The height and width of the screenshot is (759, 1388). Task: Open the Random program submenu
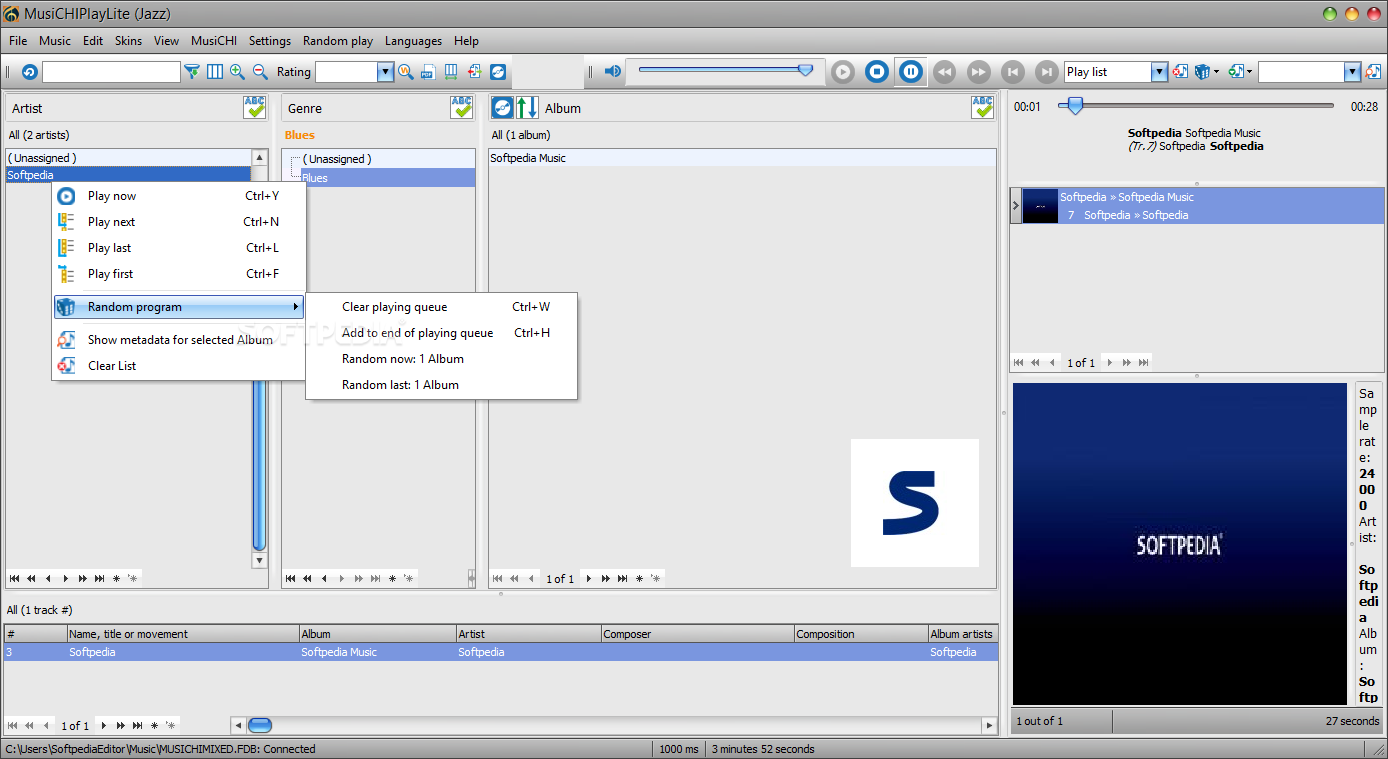click(x=179, y=307)
